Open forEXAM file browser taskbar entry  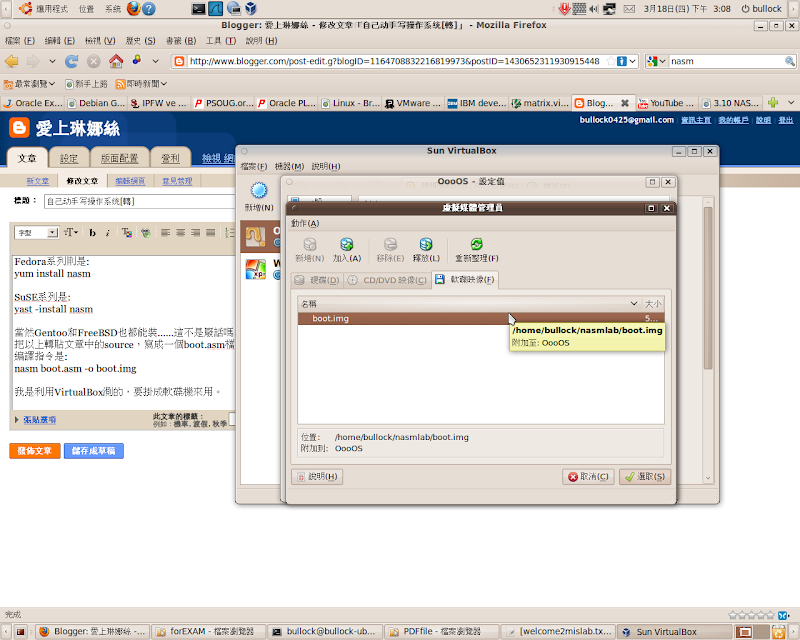coord(209,632)
